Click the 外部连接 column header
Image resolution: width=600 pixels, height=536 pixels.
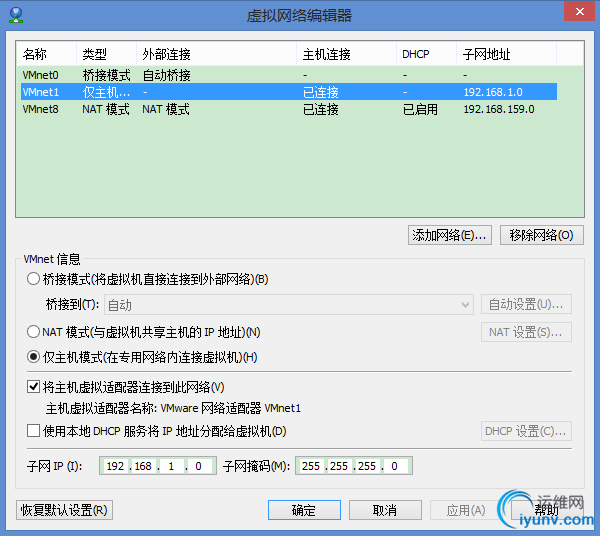coord(216,54)
